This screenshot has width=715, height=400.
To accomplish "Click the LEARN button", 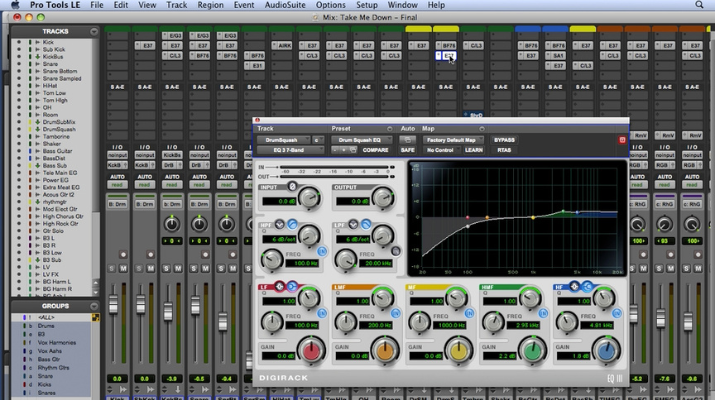I will click(x=474, y=150).
